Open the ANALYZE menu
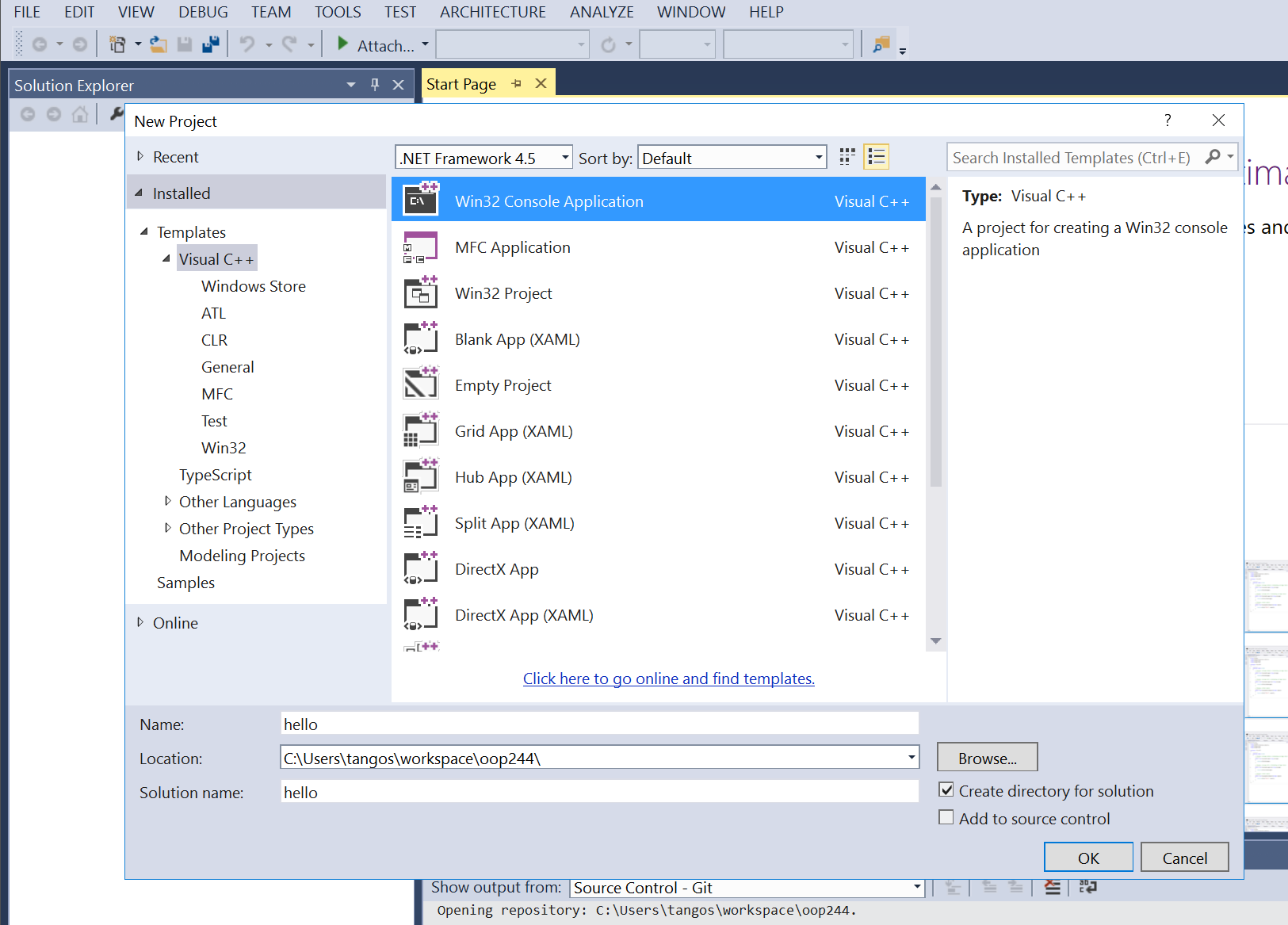Image resolution: width=1288 pixels, height=925 pixels. (602, 12)
